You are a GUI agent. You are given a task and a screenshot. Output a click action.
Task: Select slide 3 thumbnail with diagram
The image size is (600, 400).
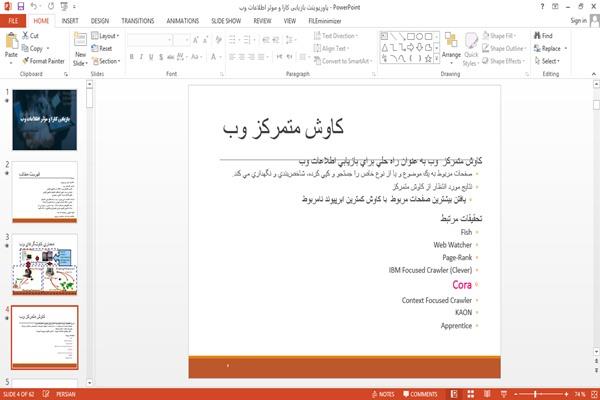click(x=44, y=264)
